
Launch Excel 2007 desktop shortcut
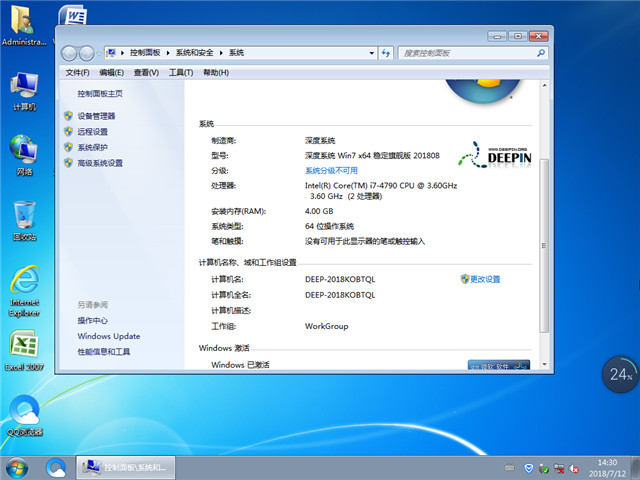click(24, 350)
